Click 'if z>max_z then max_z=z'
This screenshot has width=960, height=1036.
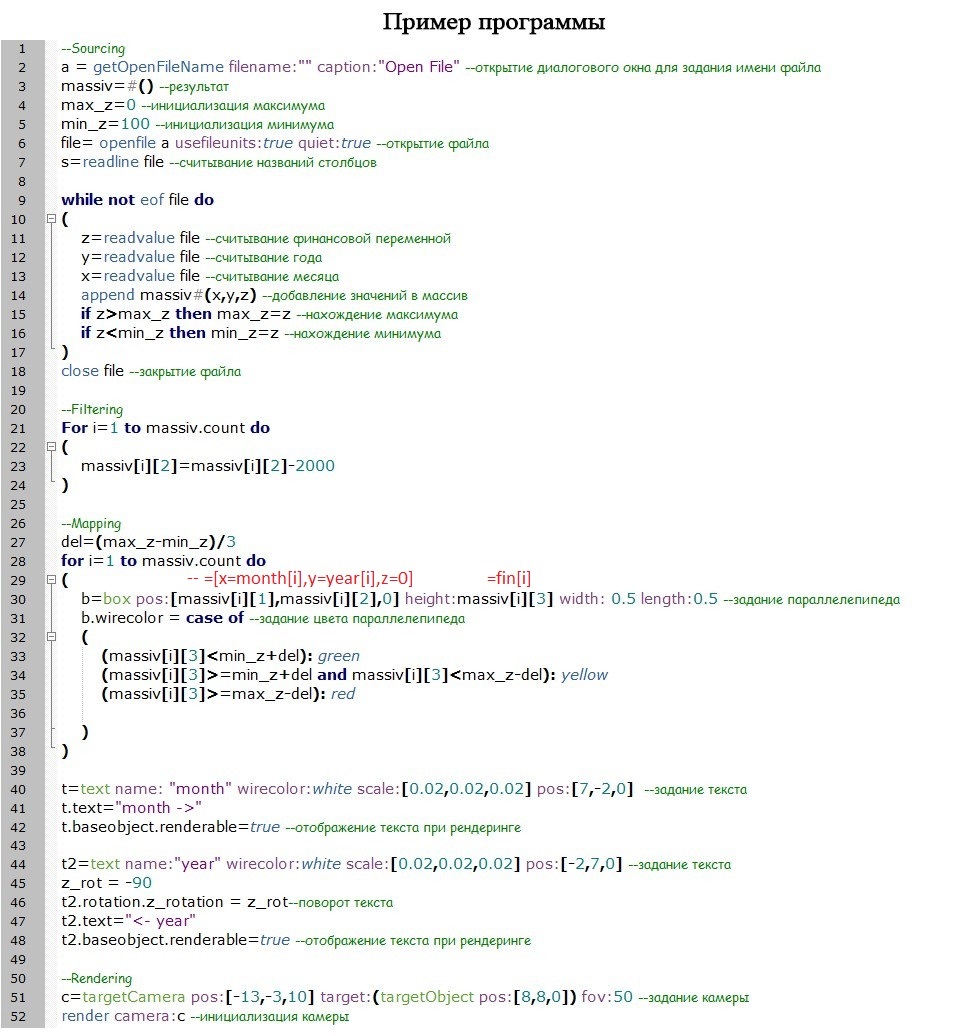[x=186, y=314]
